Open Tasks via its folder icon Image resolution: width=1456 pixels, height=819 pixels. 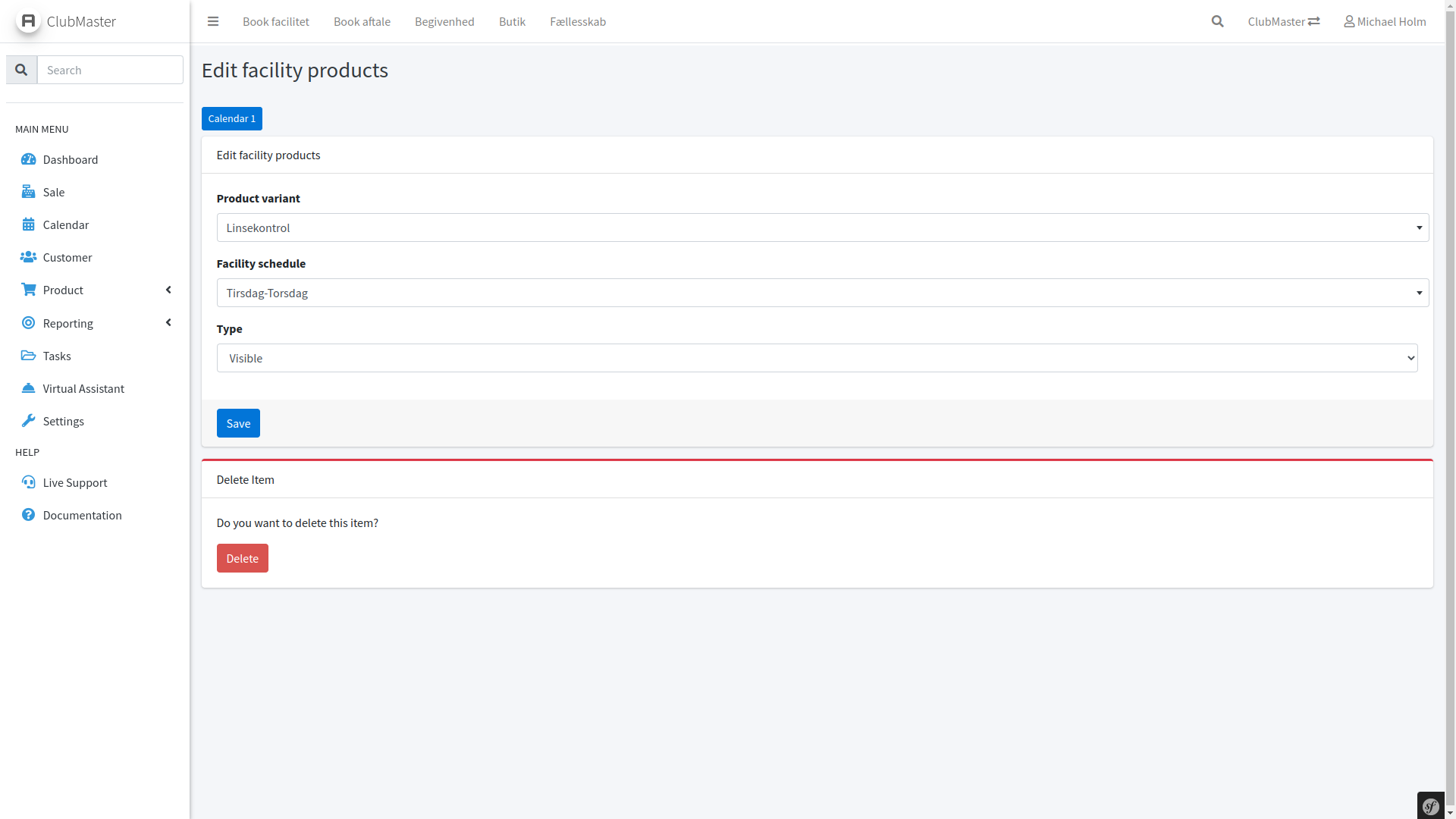tap(28, 356)
